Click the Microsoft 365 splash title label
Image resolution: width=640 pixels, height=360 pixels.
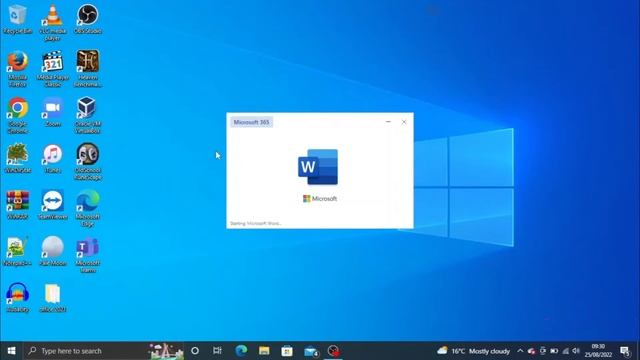(x=251, y=122)
